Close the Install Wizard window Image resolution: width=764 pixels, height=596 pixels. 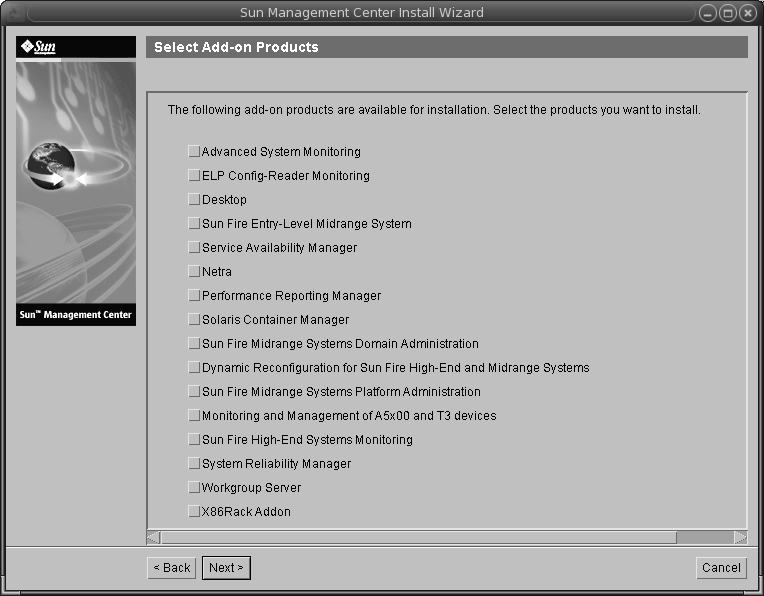click(x=747, y=13)
